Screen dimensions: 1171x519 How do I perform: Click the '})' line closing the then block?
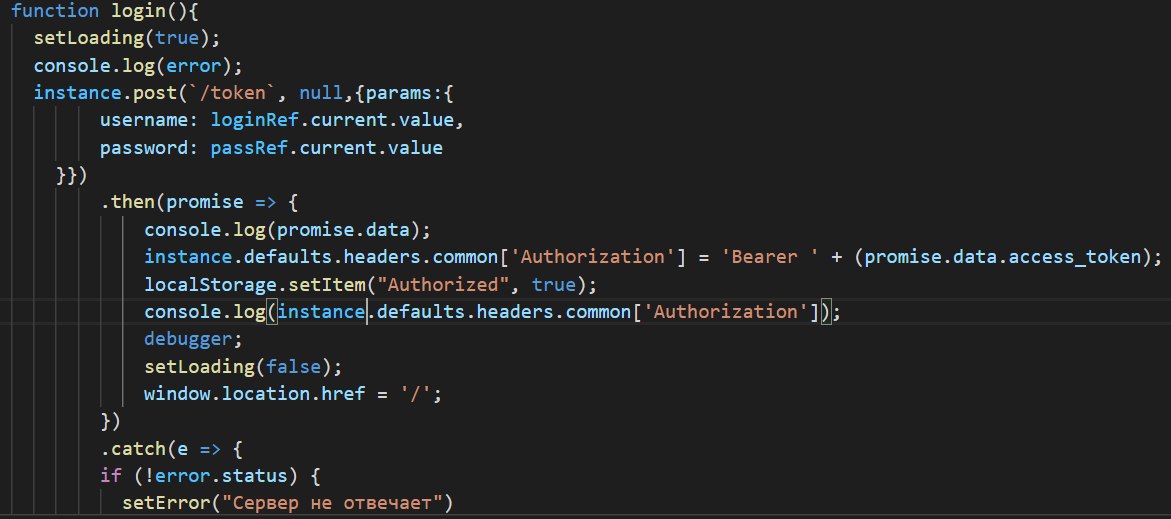click(x=111, y=422)
